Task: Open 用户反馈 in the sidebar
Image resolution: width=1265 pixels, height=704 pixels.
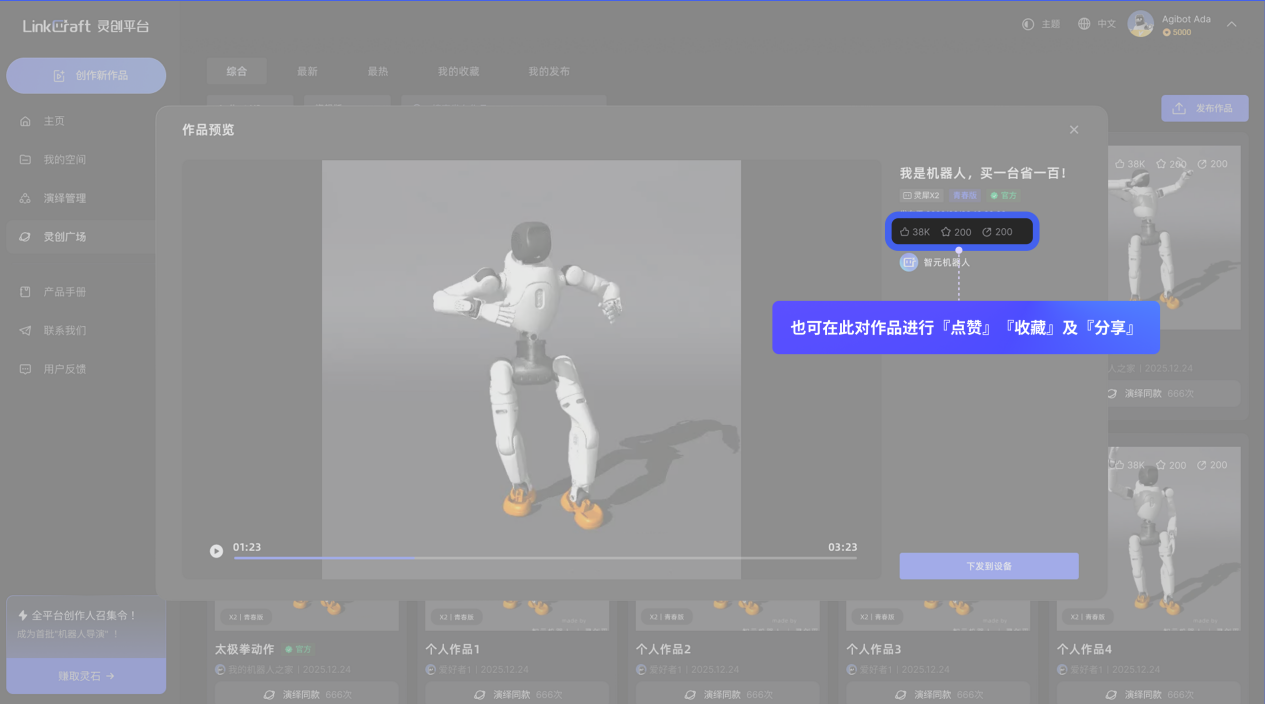Action: point(64,369)
